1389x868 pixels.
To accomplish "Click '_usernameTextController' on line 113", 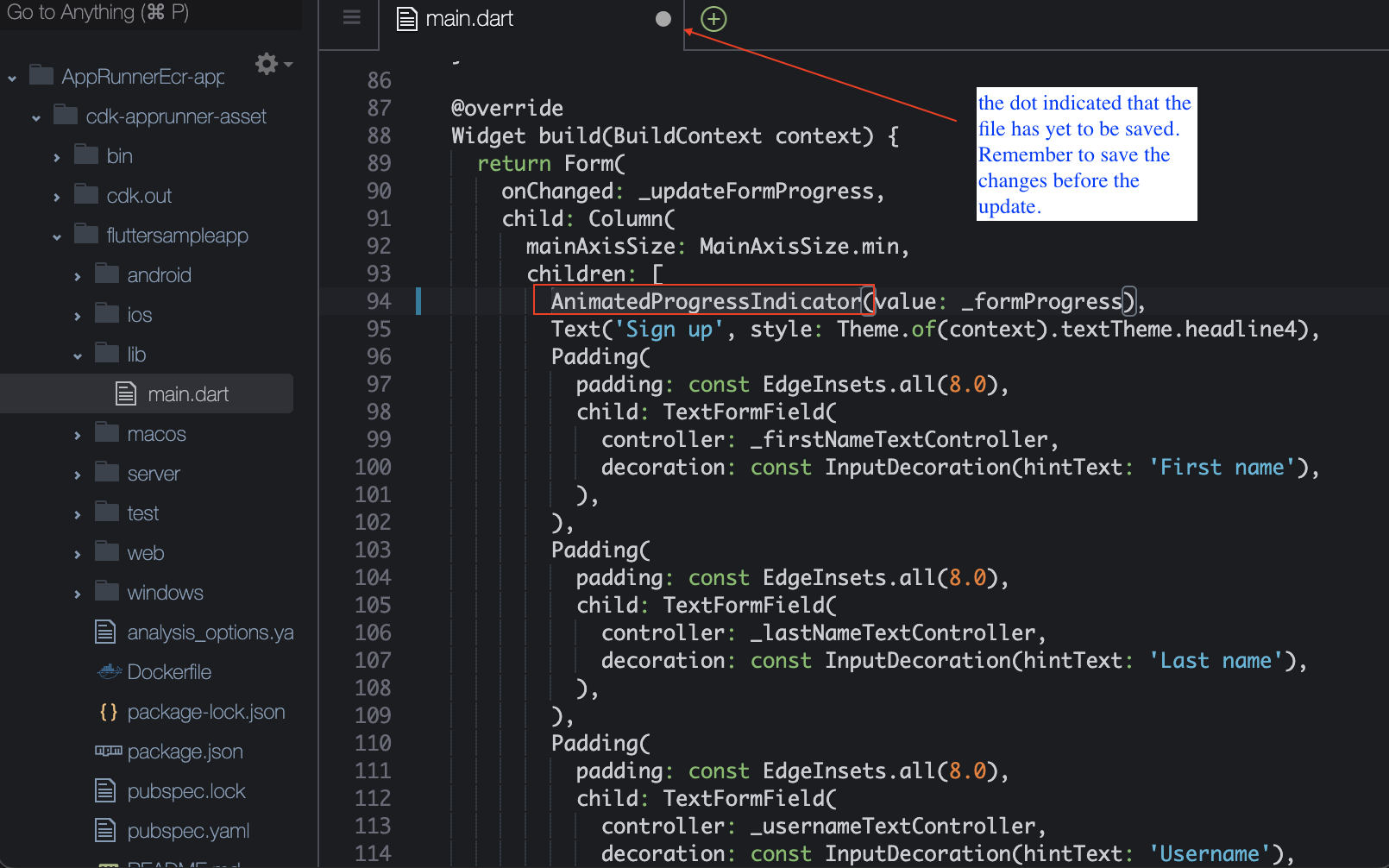I will pyautogui.click(x=892, y=826).
